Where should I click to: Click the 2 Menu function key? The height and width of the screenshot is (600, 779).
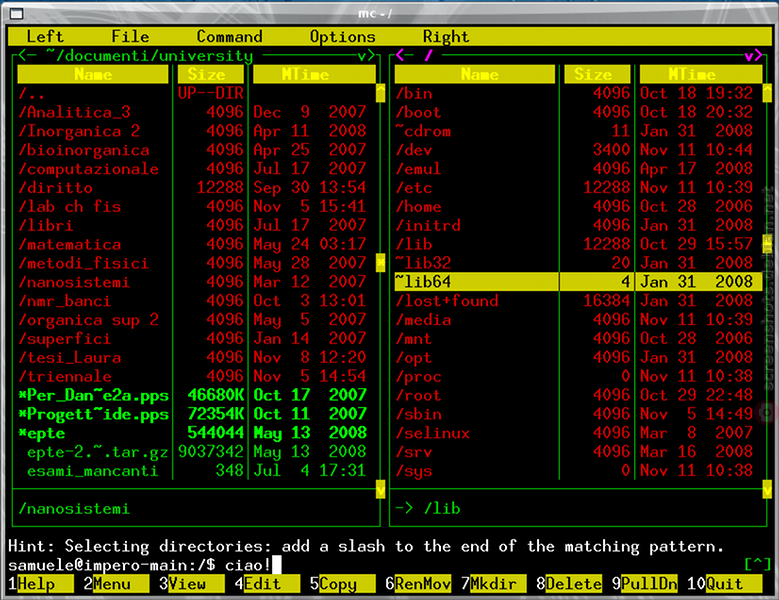pyautogui.click(x=116, y=584)
